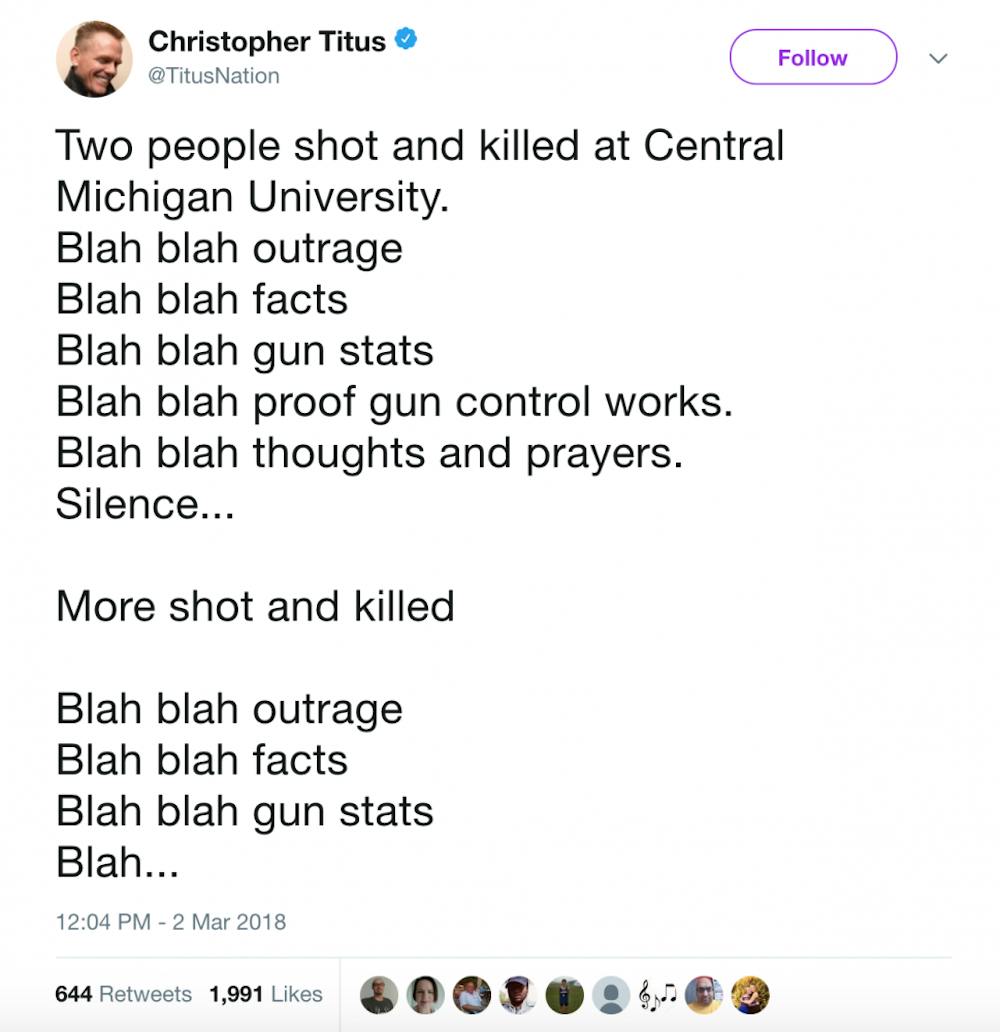
Task: Click Christopher Titus's profile picture
Action: tap(94, 59)
